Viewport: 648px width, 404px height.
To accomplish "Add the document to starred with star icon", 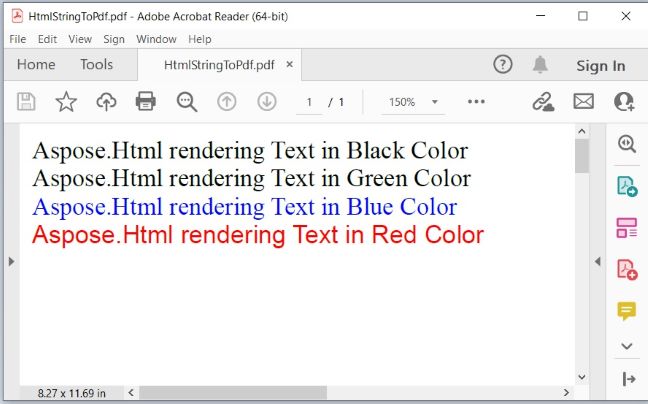I will point(66,101).
